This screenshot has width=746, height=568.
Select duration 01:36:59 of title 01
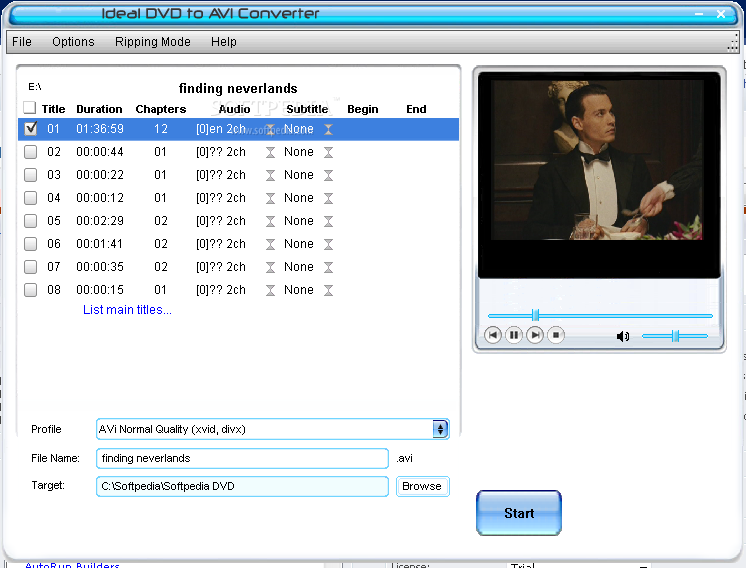tap(100, 129)
